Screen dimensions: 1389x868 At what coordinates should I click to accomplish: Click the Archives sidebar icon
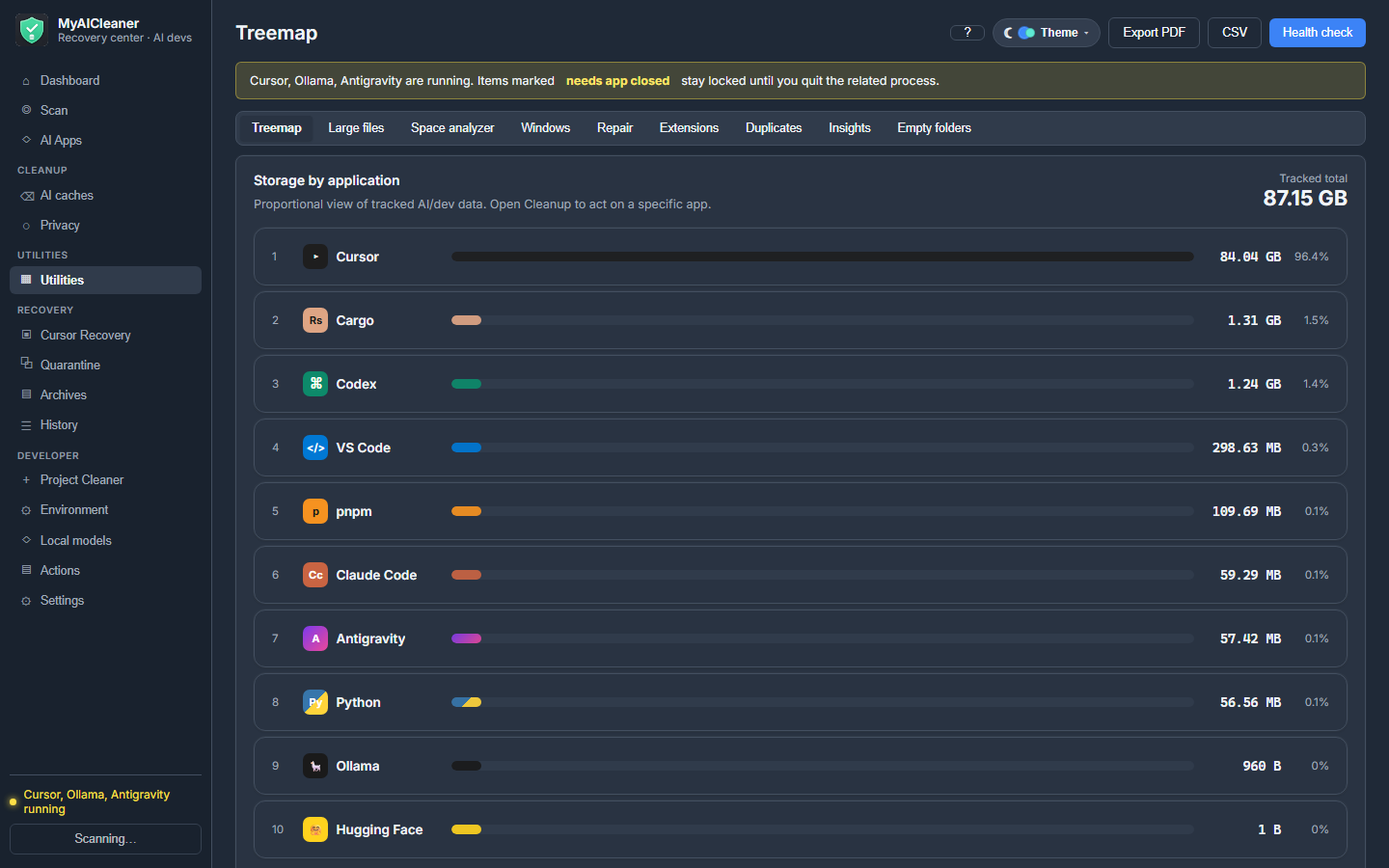(26, 394)
